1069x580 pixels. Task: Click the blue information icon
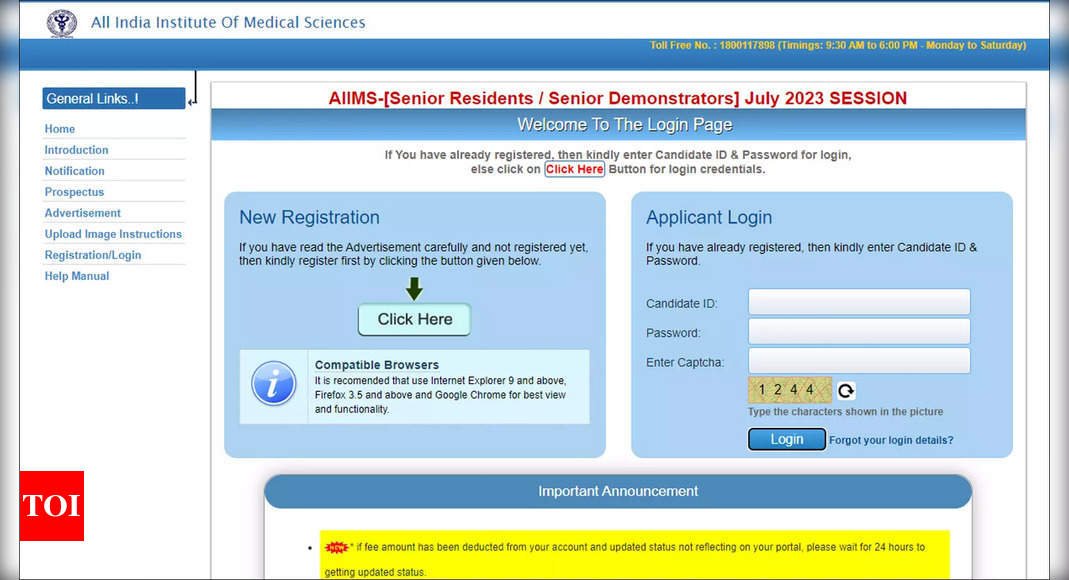coord(273,384)
